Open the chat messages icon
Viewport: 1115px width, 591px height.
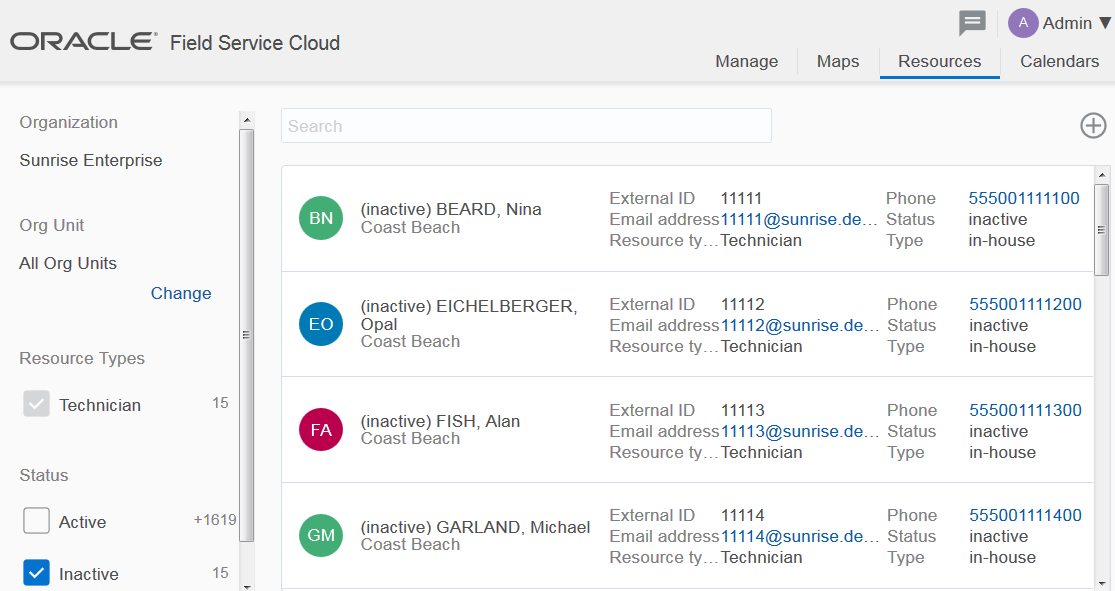(x=972, y=23)
